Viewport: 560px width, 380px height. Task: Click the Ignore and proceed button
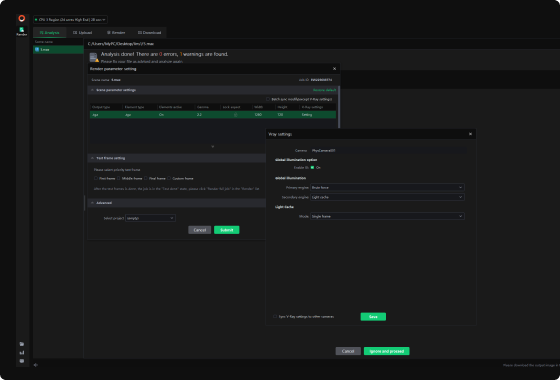(387, 351)
